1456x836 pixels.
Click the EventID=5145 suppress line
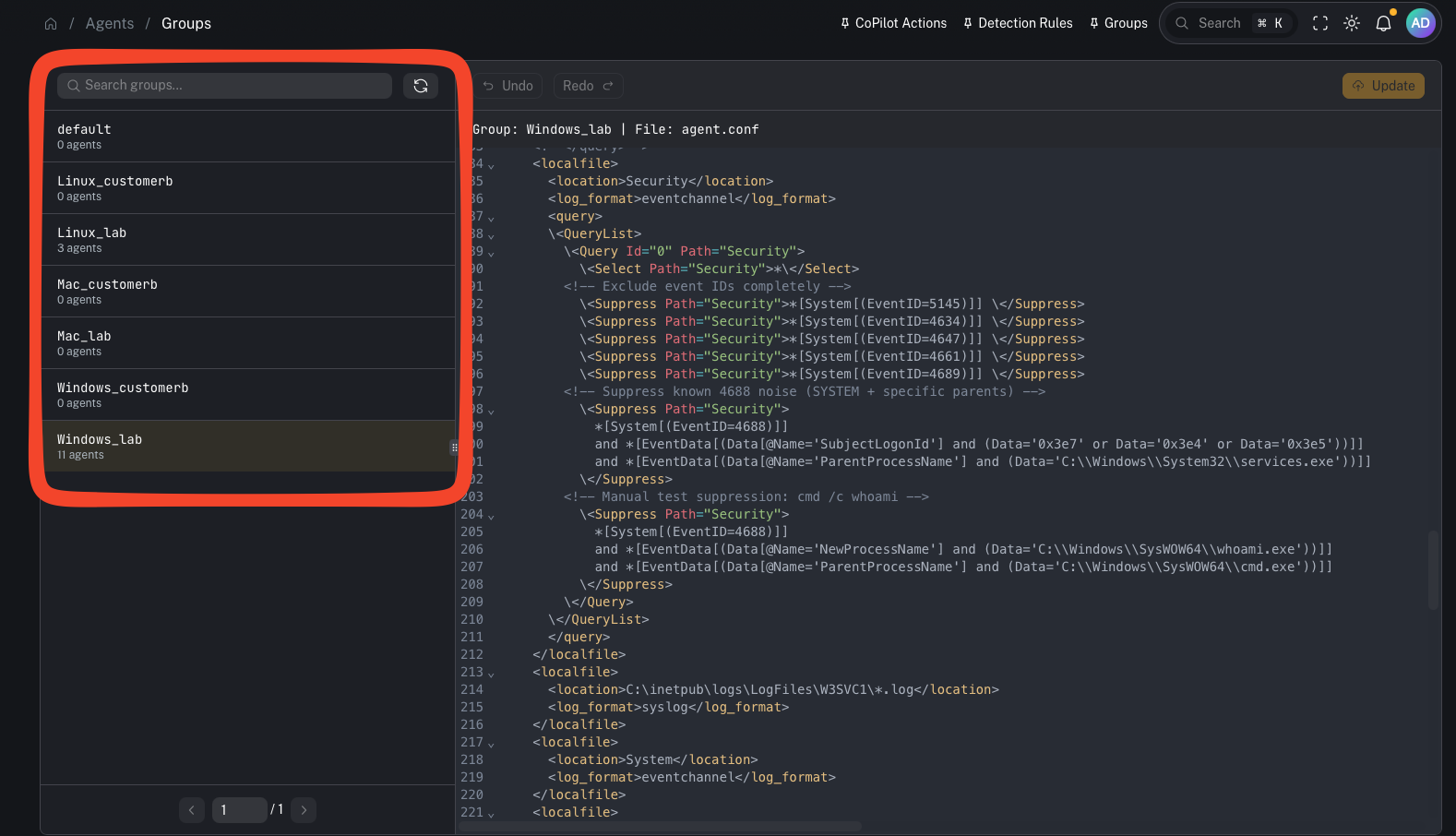coord(832,304)
